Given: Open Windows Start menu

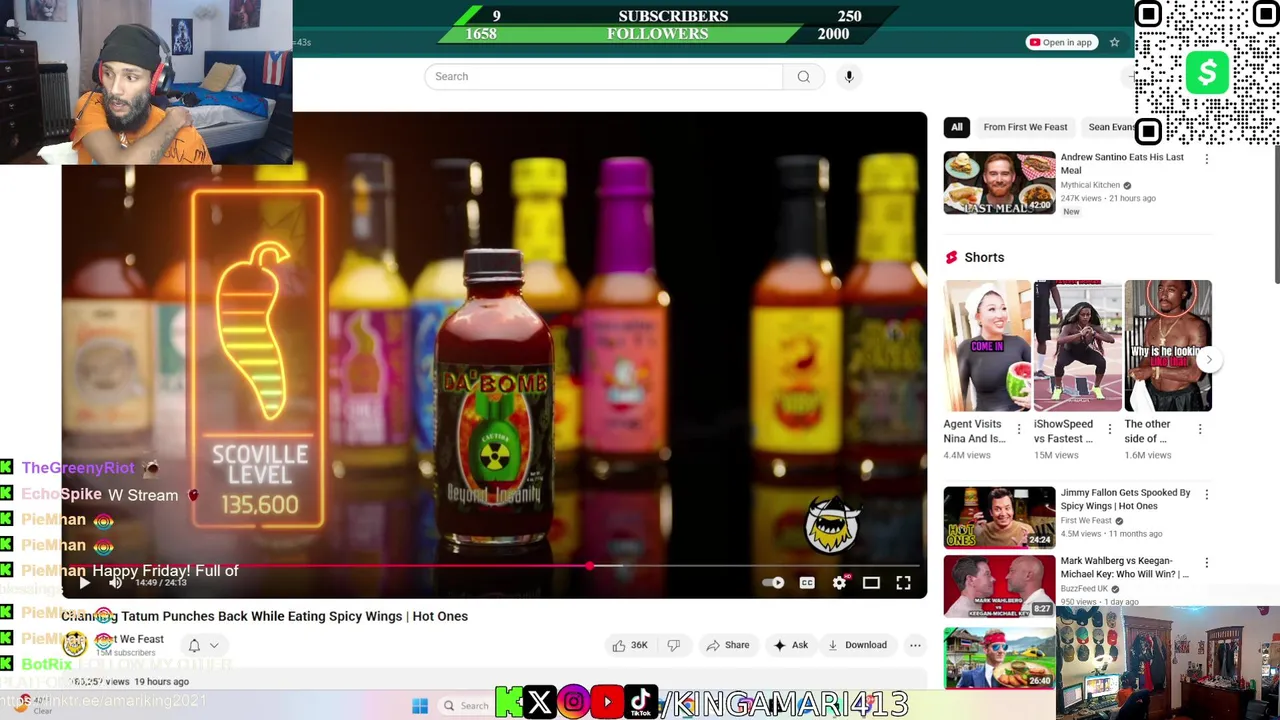Looking at the screenshot, I should point(420,706).
